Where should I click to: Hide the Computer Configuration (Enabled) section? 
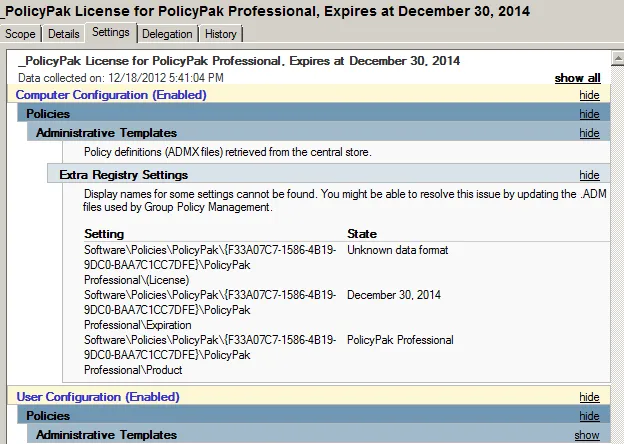point(589,95)
